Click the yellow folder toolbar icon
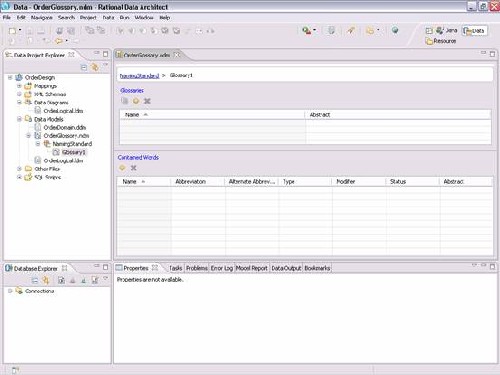Image resolution: width=500 pixels, height=375 pixels. 370,31
